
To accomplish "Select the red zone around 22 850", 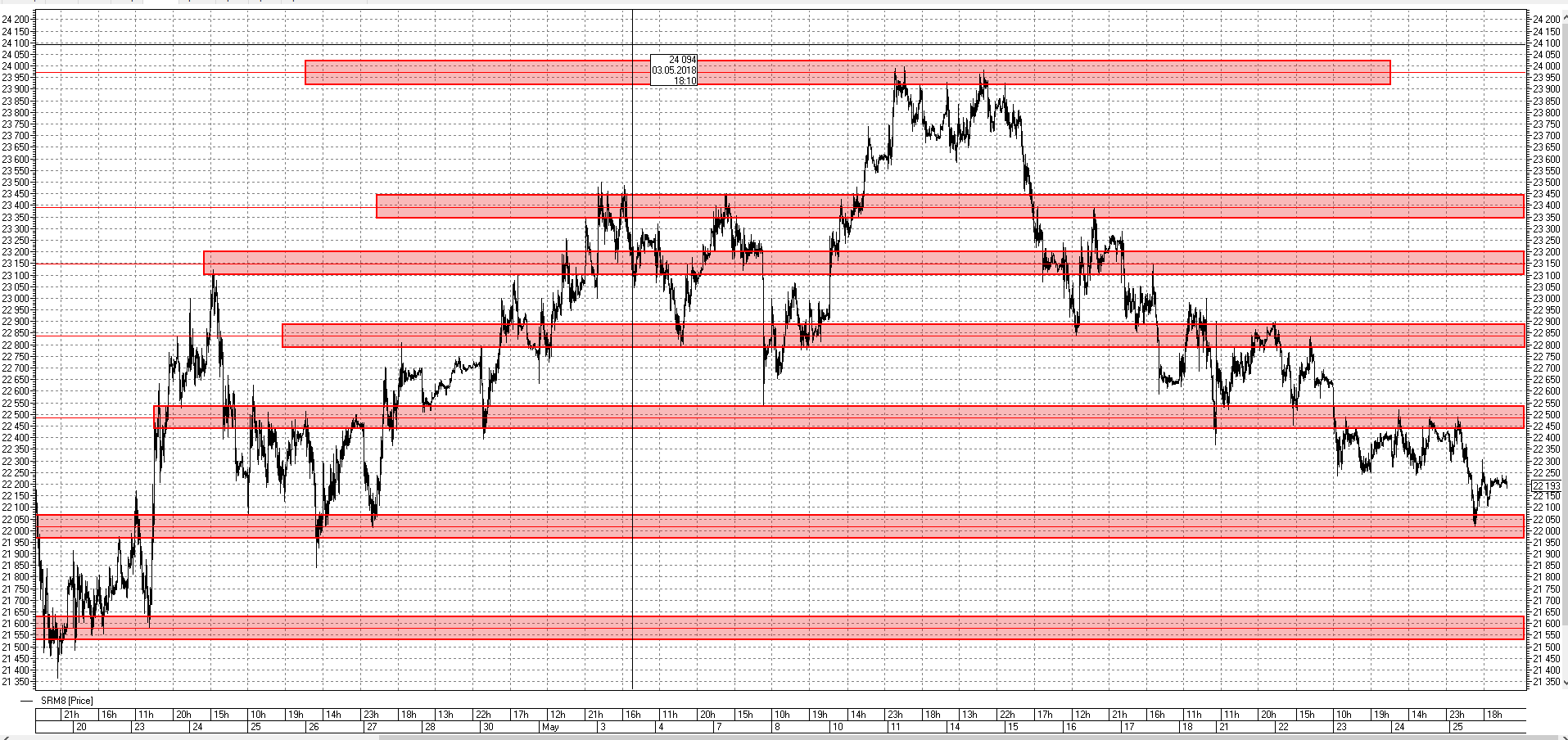I will (903, 336).
